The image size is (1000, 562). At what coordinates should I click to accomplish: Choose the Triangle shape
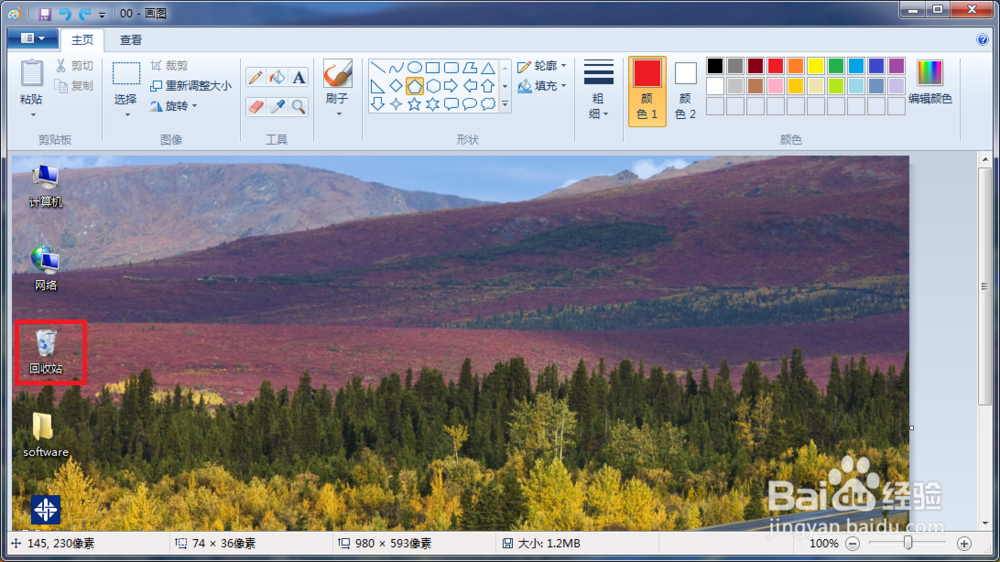point(489,67)
